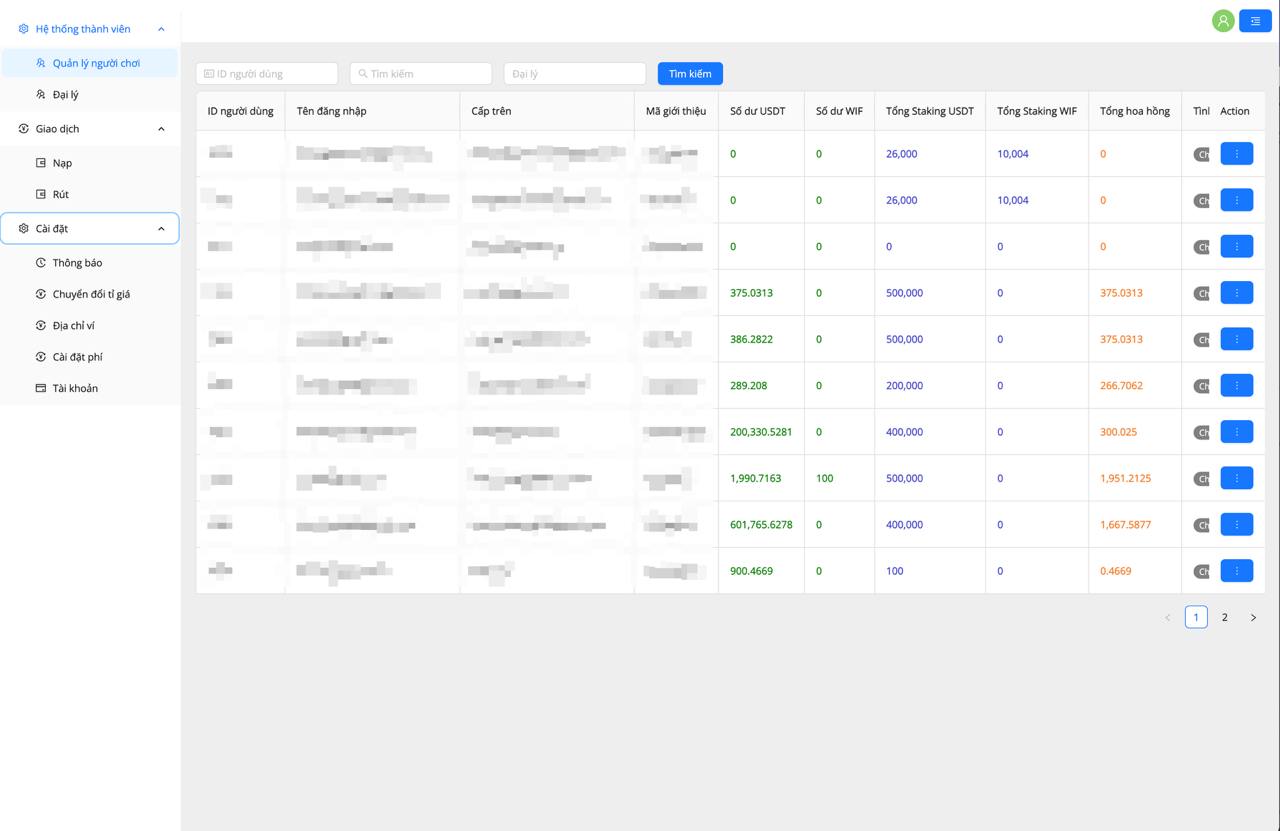Click the 1,667.5877 commission value
Screen dimensions: 1280x831
(x=1125, y=525)
